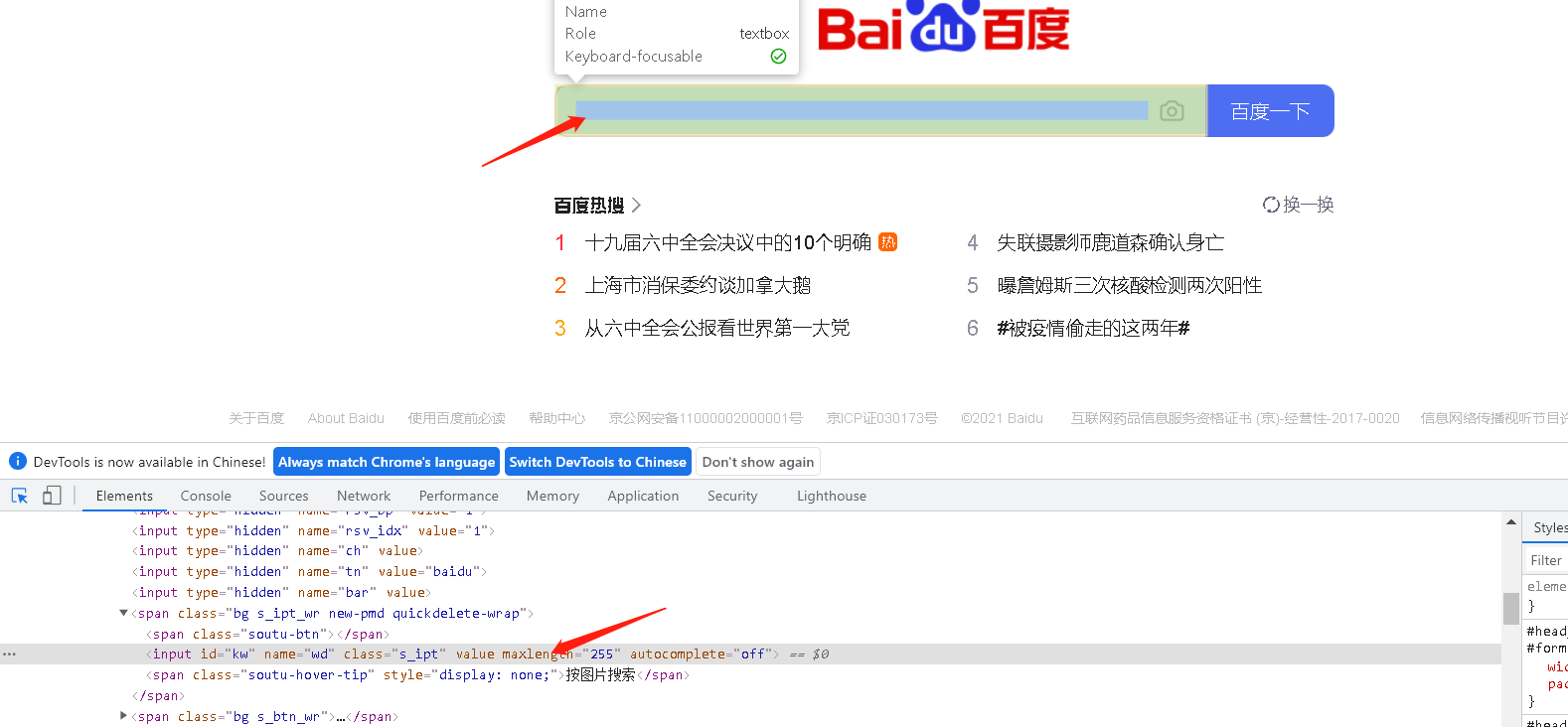Select the input id="kw" DOM row

[750, 654]
